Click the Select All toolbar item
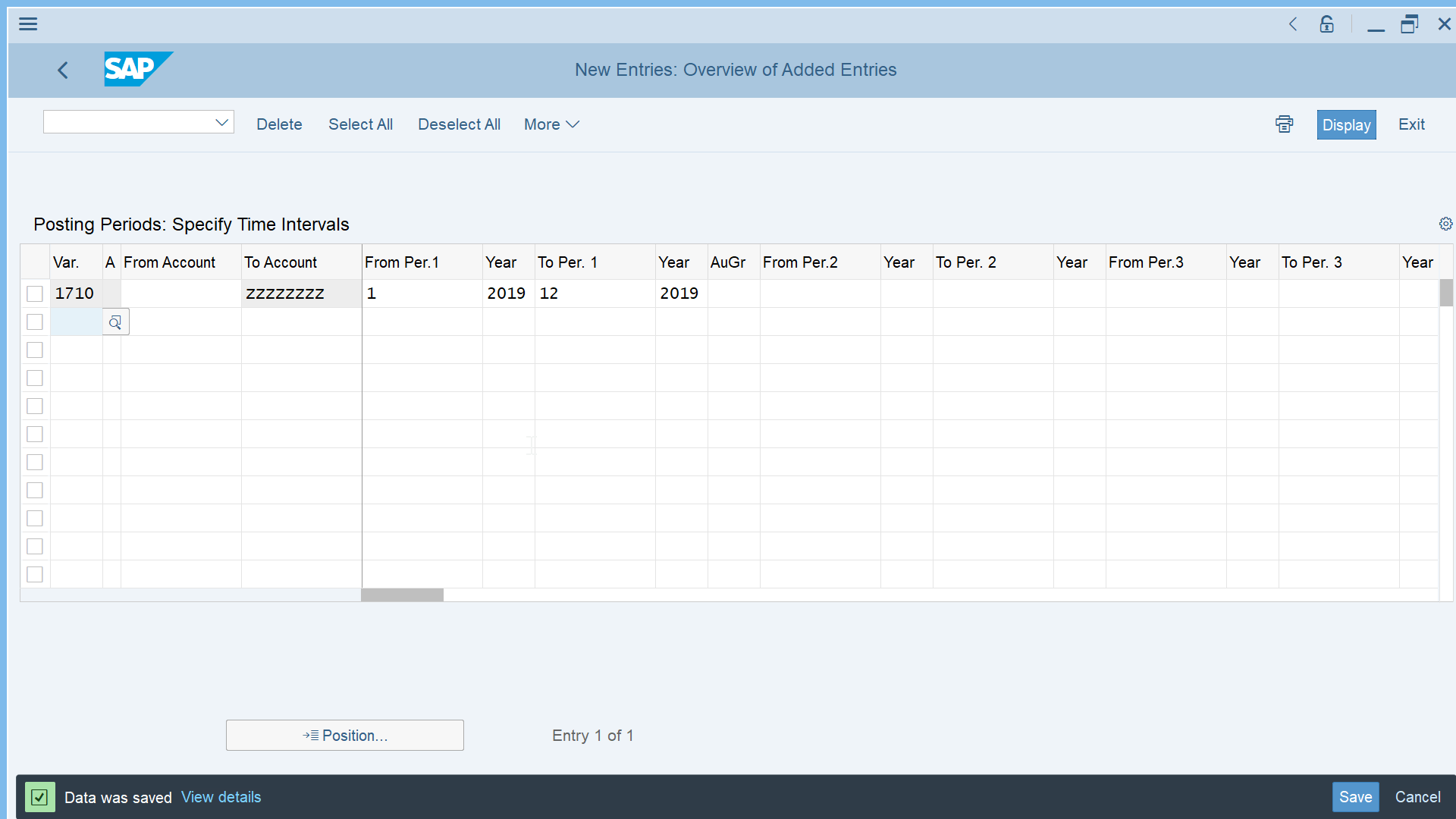This screenshot has width=1456, height=819. click(360, 124)
